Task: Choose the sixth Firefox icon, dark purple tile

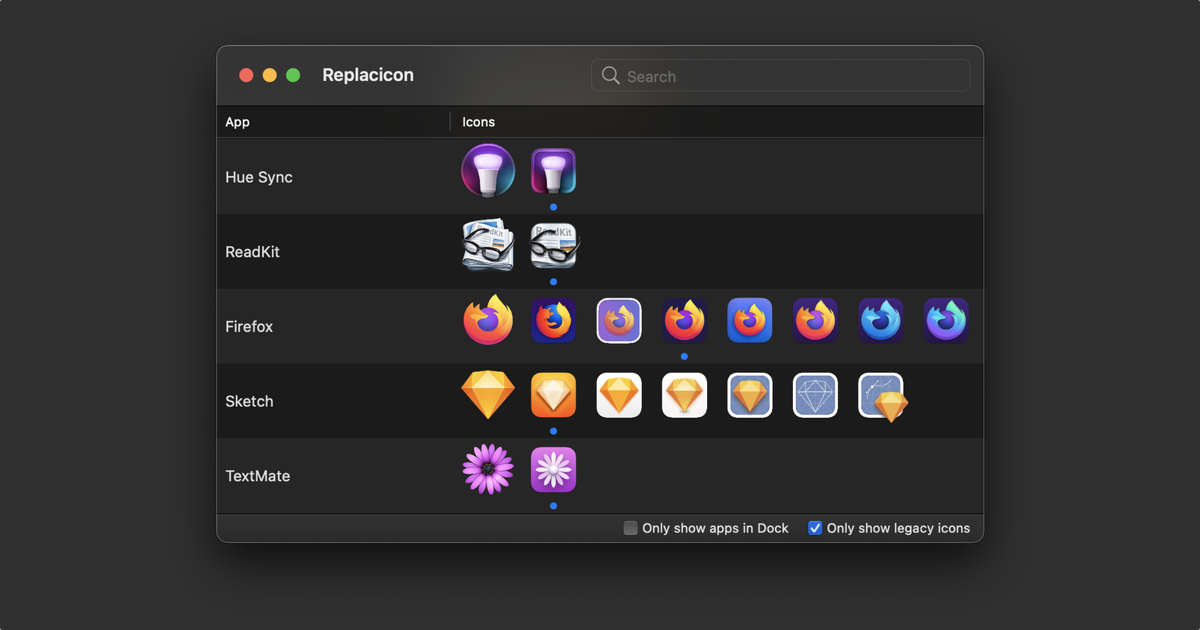Action: [815, 320]
